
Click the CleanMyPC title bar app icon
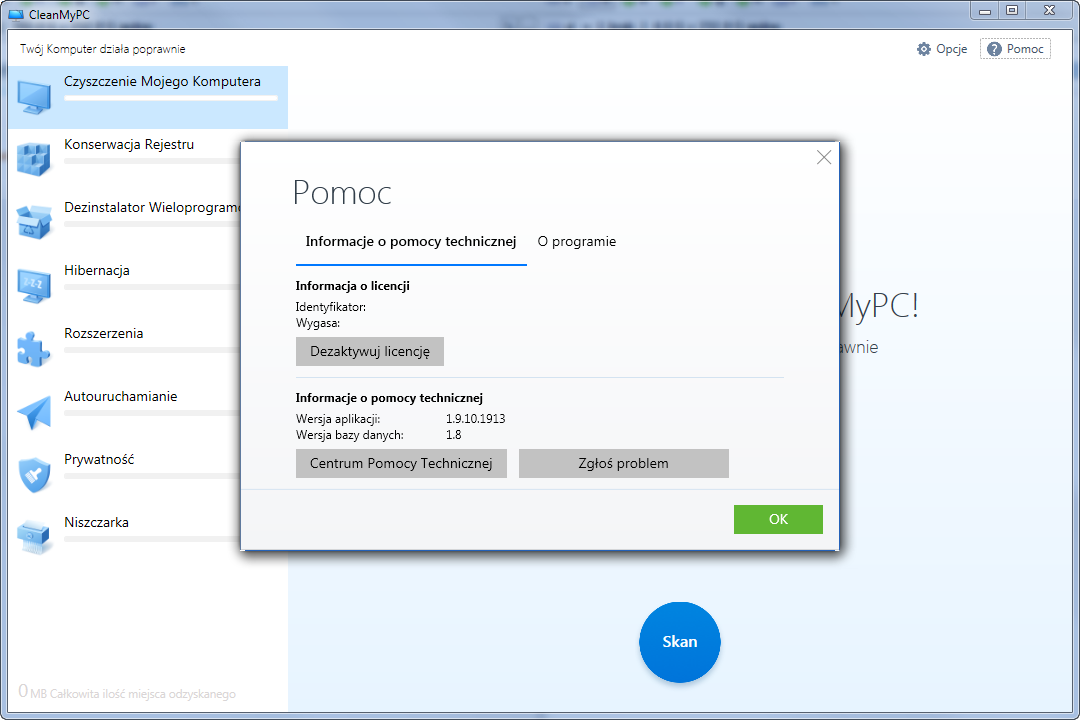[x=16, y=14]
